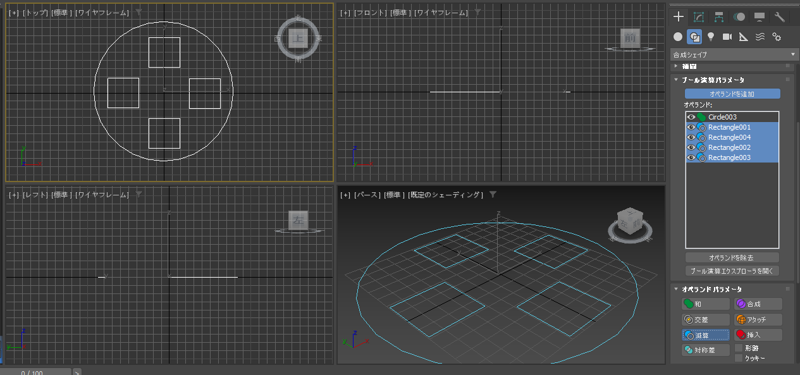Toggle visibility of Circle003 operand
The height and width of the screenshot is (375, 800).
[x=691, y=117]
